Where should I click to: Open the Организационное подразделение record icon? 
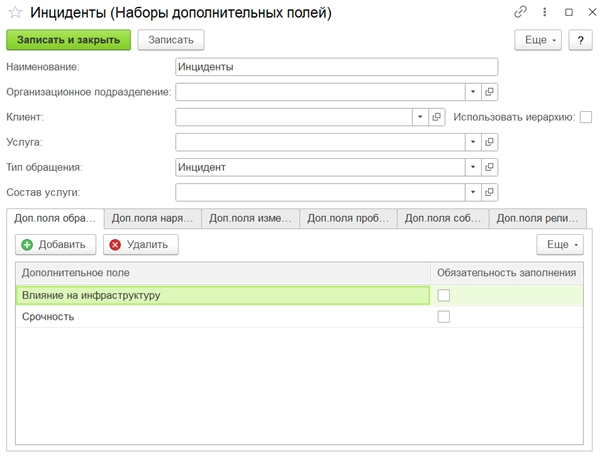click(490, 92)
